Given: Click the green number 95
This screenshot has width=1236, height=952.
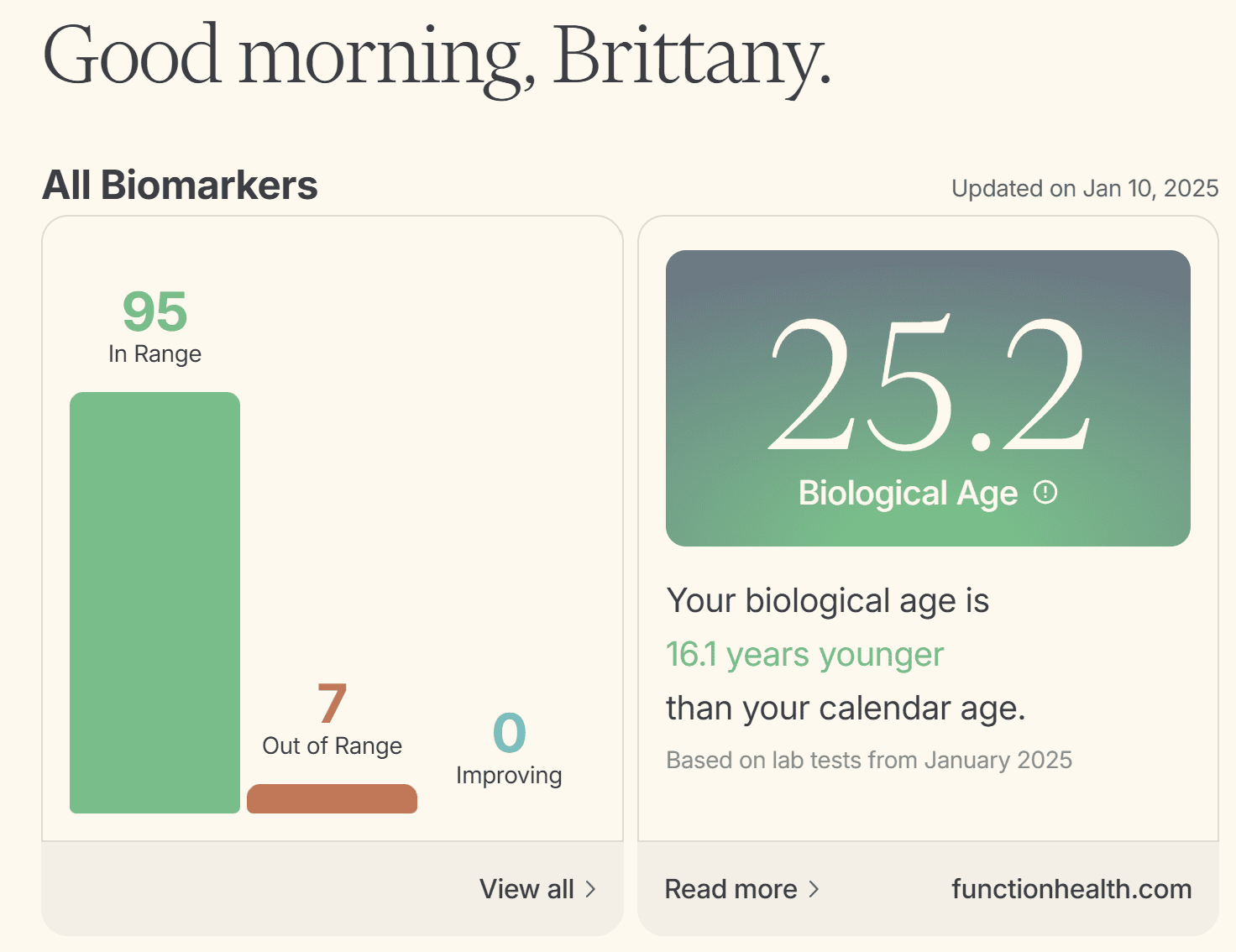Looking at the screenshot, I should tap(154, 311).
